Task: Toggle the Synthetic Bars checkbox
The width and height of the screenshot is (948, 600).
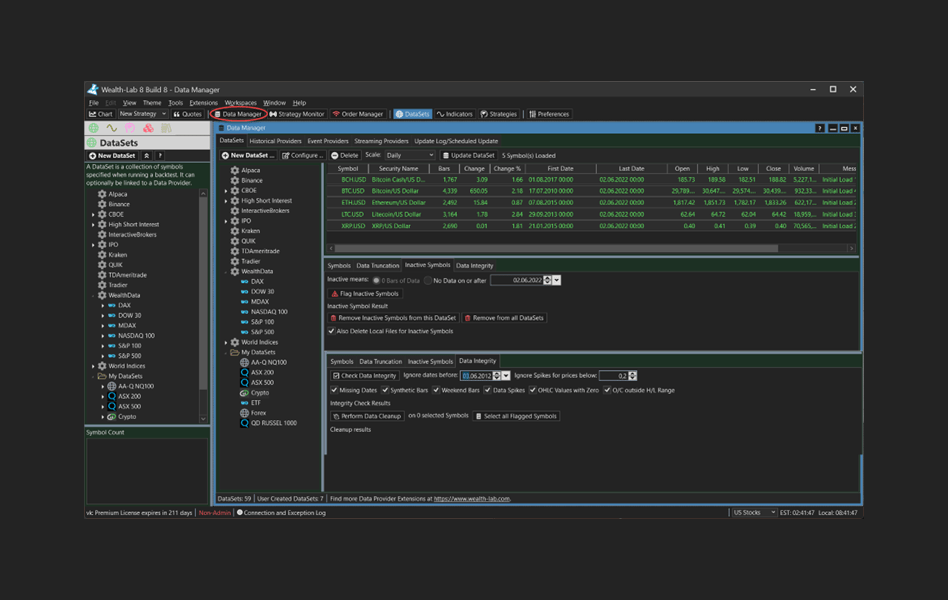Action: (x=385, y=390)
